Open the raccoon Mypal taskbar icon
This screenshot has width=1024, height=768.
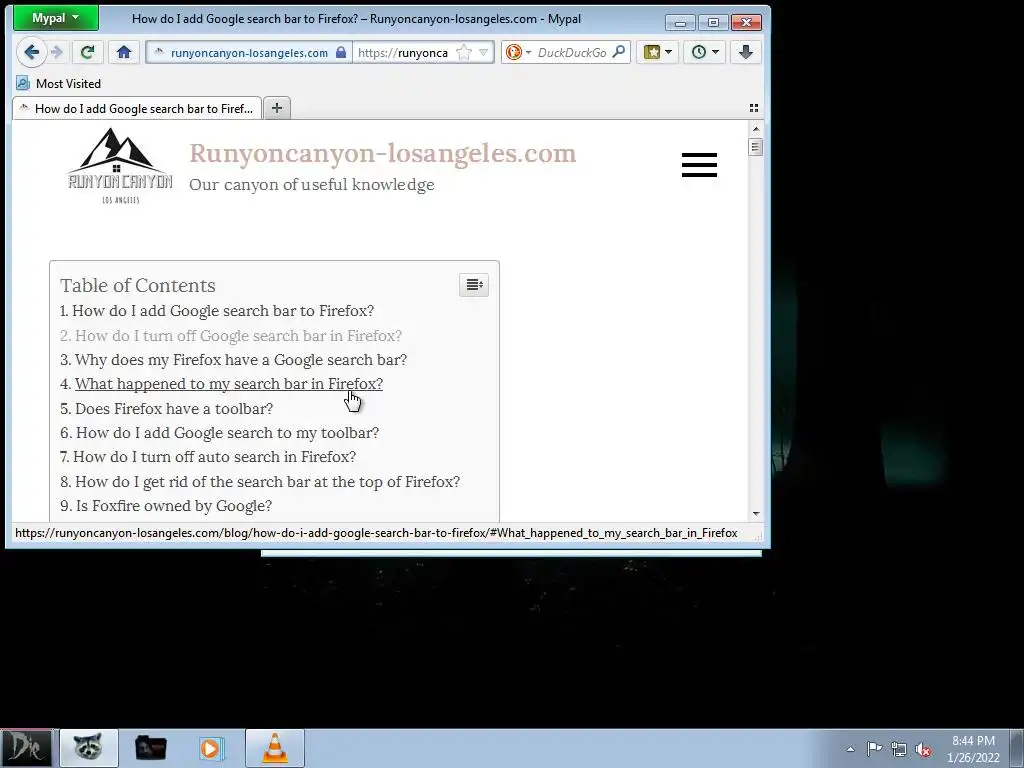pyautogui.click(x=89, y=748)
